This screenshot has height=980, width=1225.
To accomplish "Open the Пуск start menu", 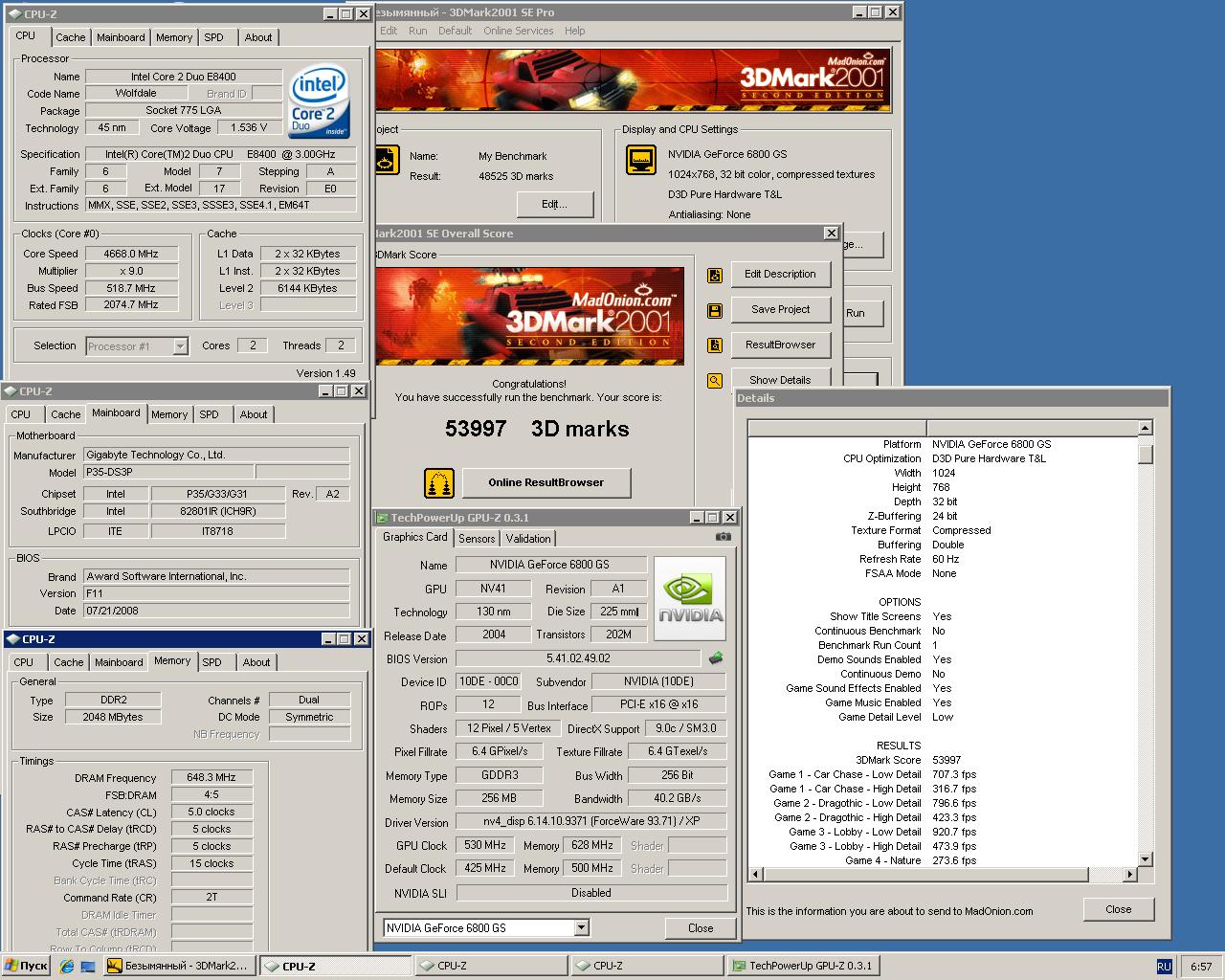I will (x=26, y=967).
